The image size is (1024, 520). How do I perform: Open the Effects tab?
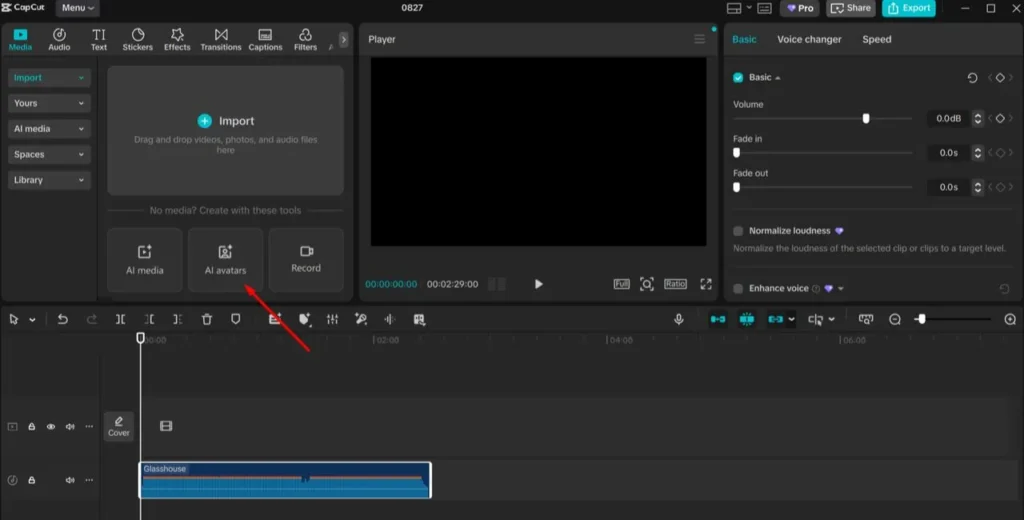177,39
